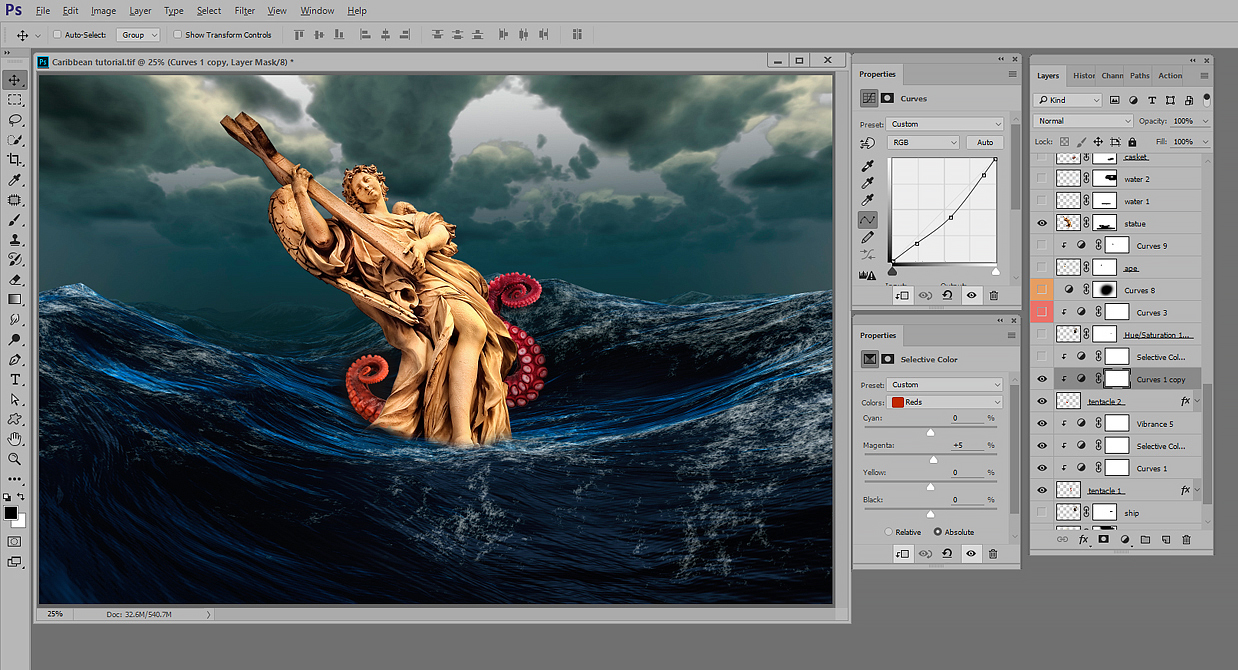Choose the Zoom tool in toolbar
Screen dimensions: 1238x670
(x=15, y=459)
